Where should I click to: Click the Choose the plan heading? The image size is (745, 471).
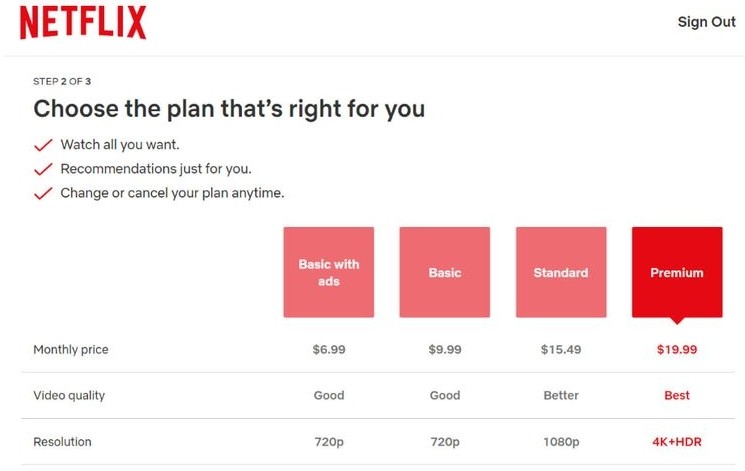click(229, 109)
